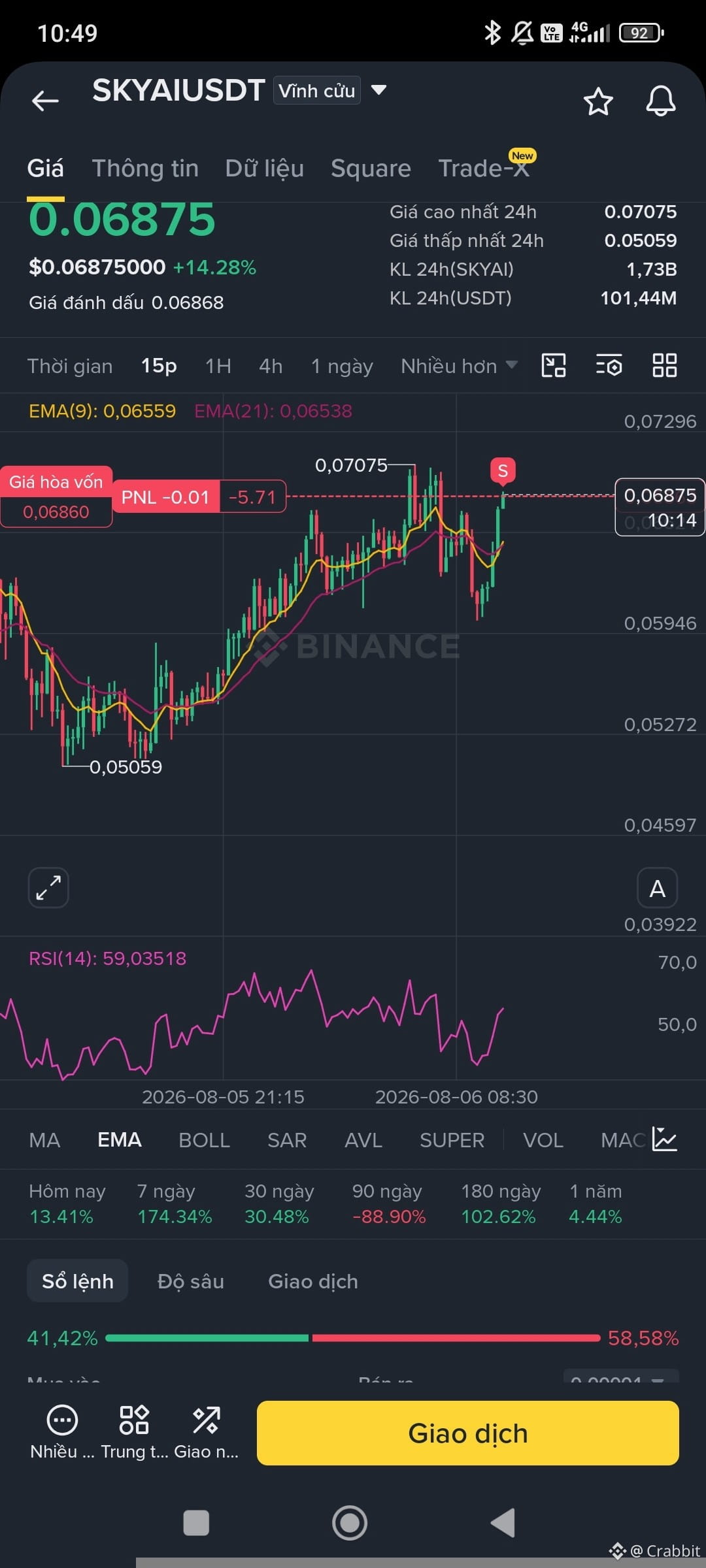Select the Vĩnh cửu perpetual tag
Image resolution: width=706 pixels, height=1568 pixels.
(x=317, y=90)
